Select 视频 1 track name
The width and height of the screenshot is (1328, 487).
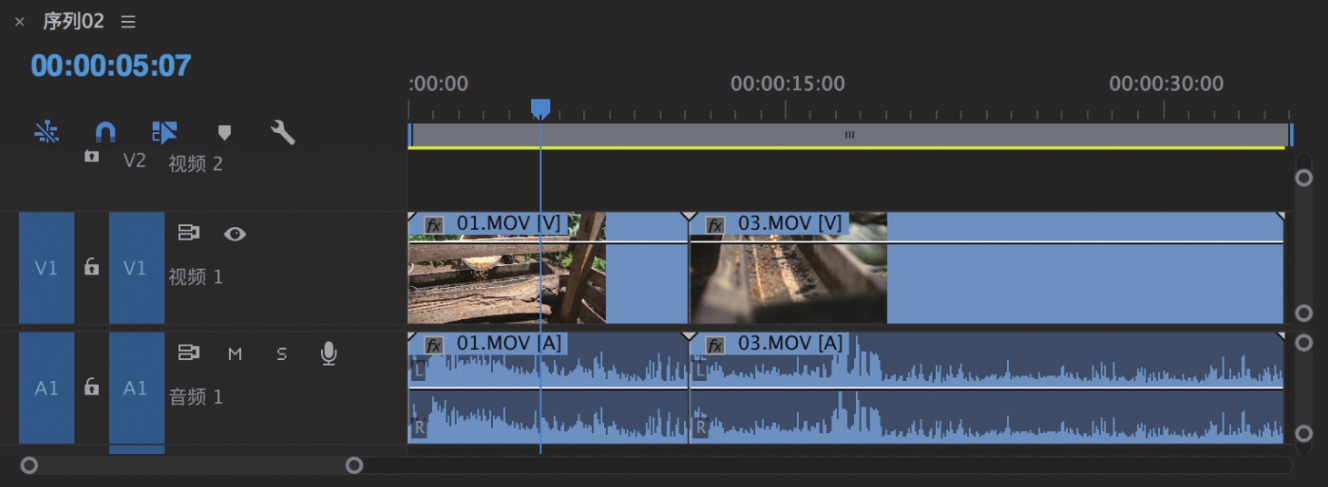point(195,277)
